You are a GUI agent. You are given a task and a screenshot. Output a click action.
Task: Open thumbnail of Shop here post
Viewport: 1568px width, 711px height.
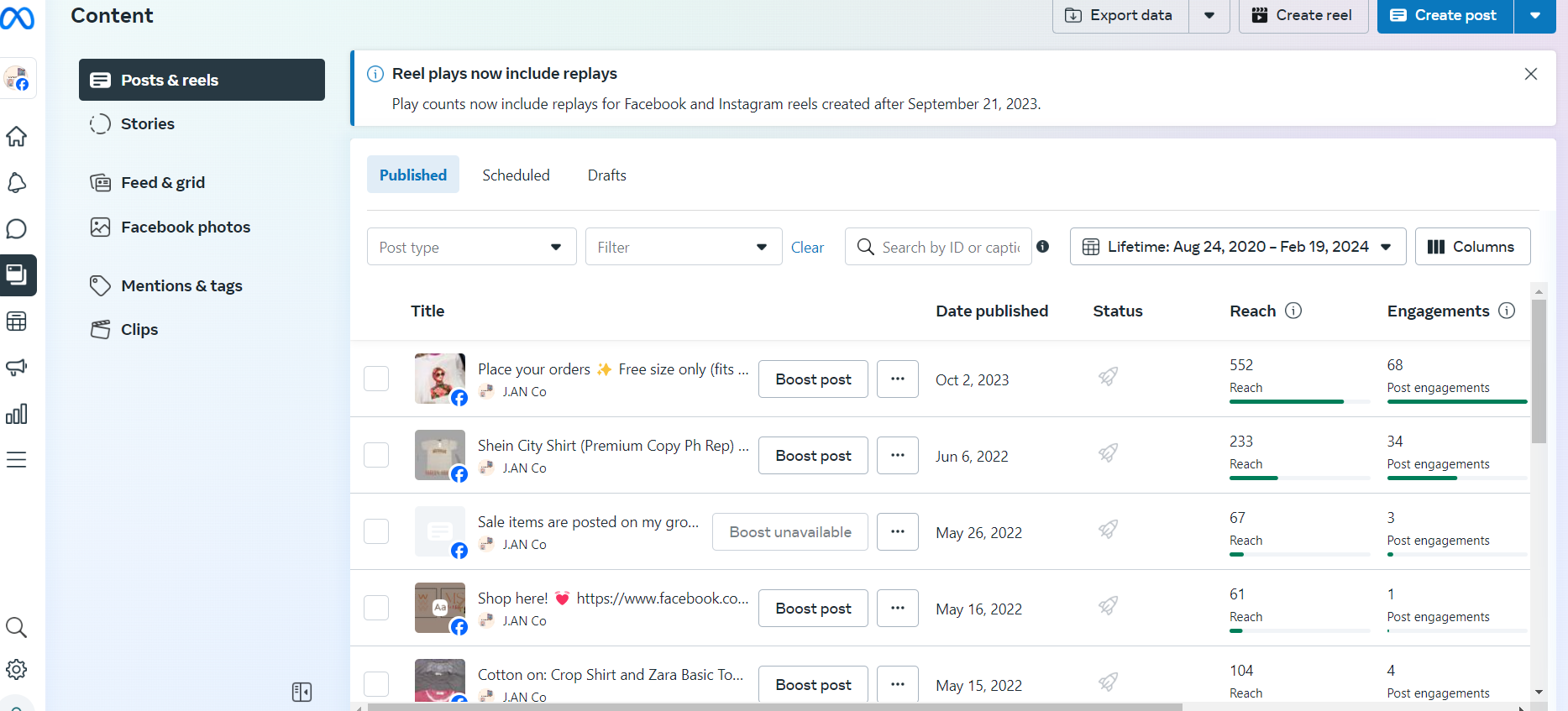[x=440, y=608]
